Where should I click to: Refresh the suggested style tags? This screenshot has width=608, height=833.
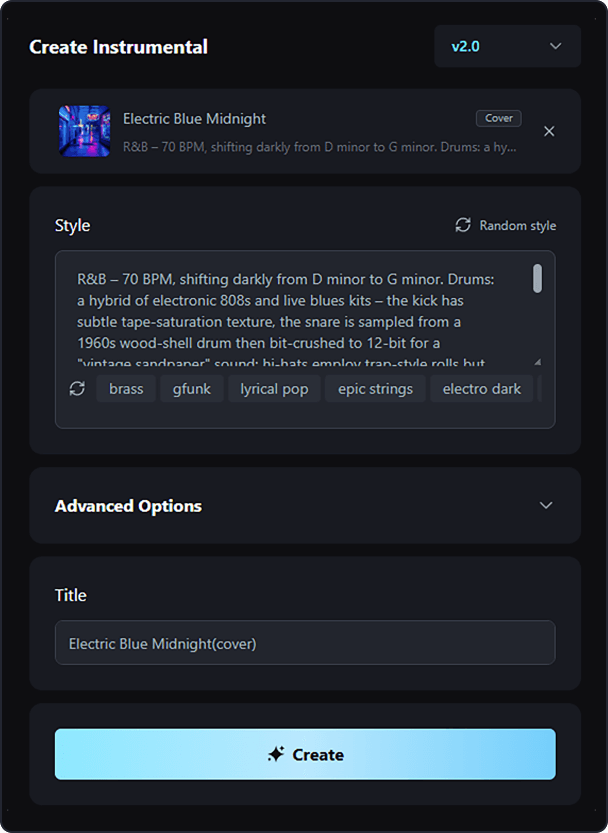tap(77, 389)
